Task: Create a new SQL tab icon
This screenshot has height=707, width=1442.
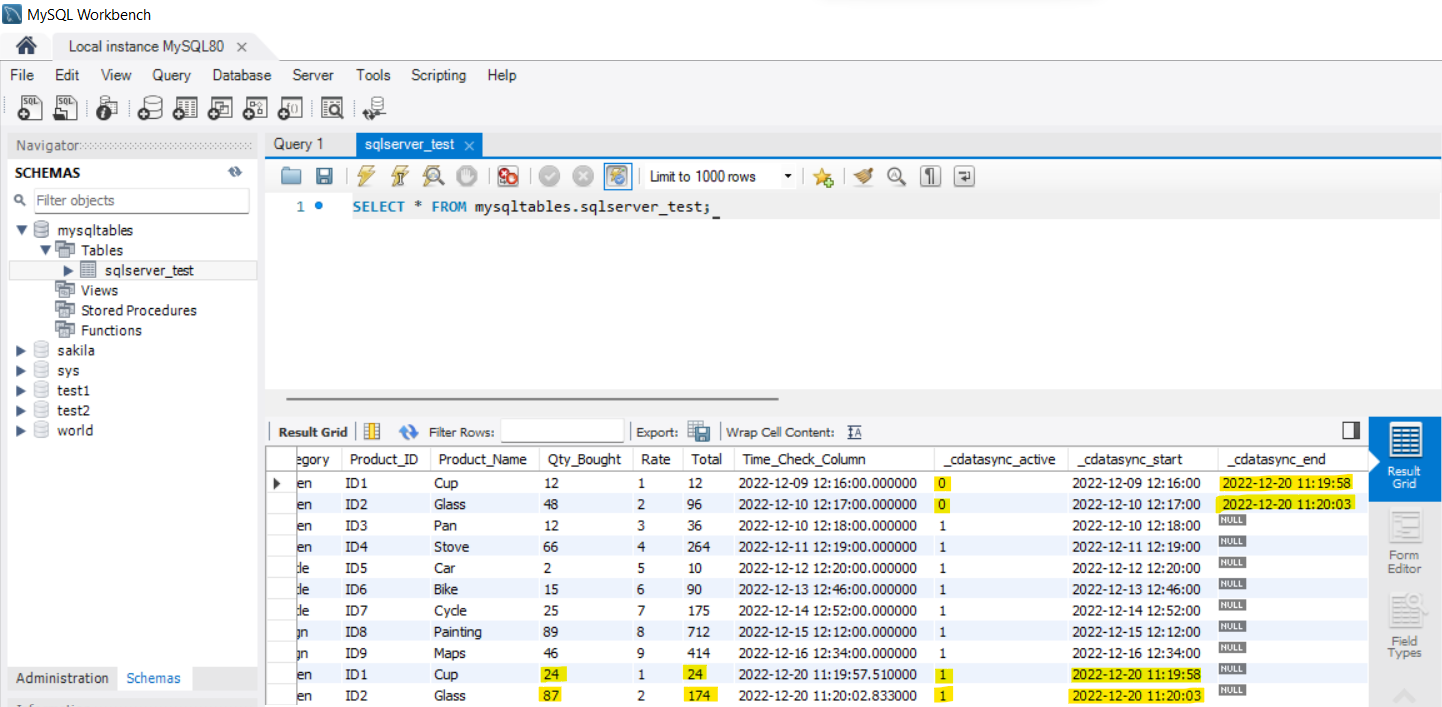Action: tap(29, 107)
